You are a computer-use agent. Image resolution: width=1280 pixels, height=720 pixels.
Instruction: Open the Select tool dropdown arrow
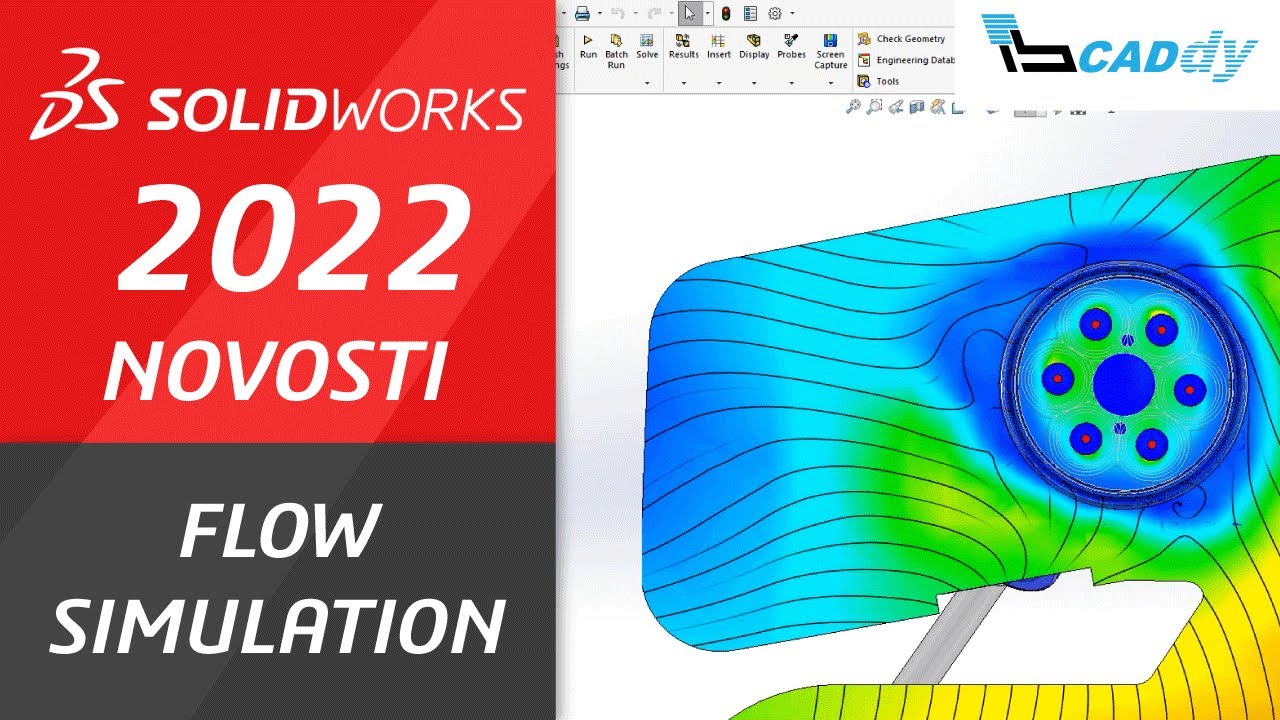pyautogui.click(x=706, y=14)
